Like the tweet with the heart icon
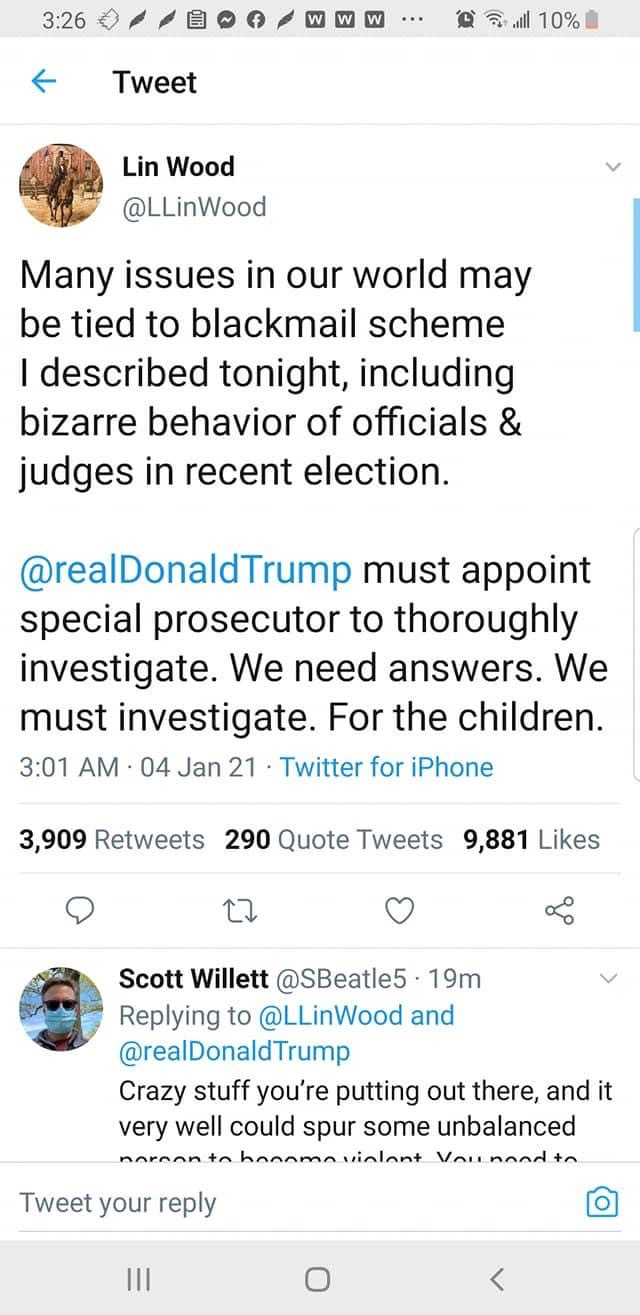The height and width of the screenshot is (1315, 640). coord(400,910)
